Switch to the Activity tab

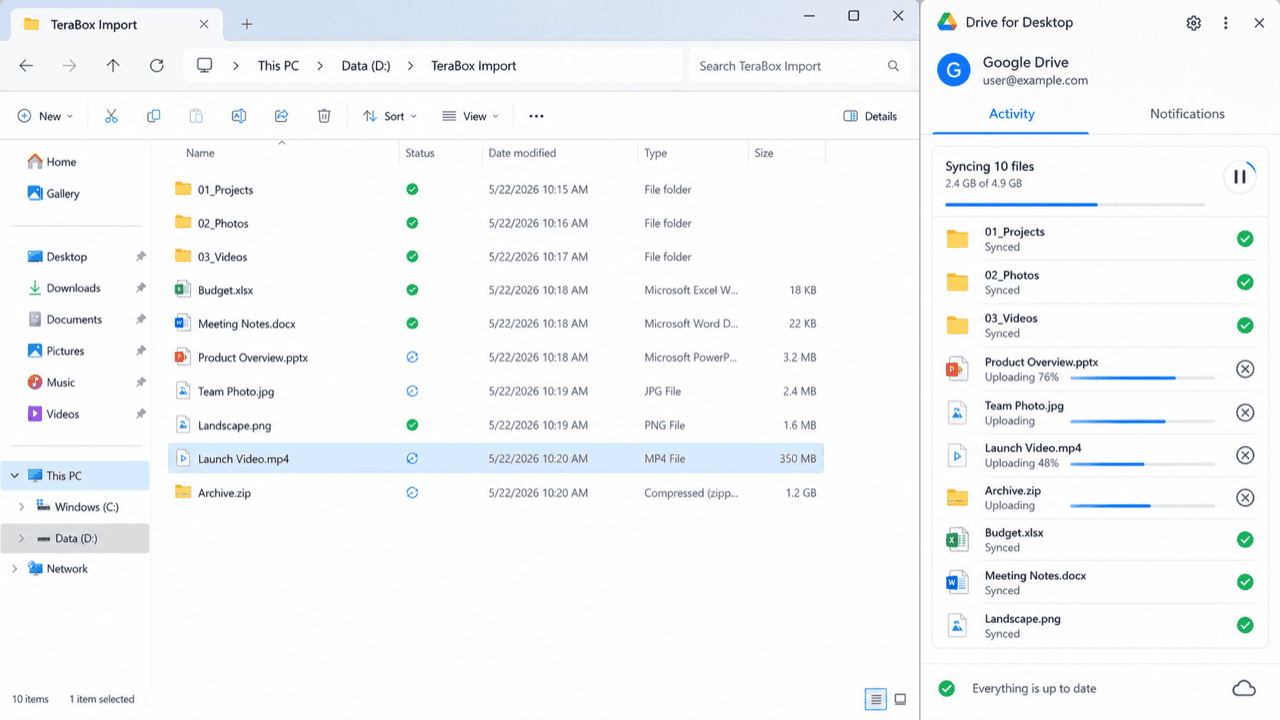1012,114
